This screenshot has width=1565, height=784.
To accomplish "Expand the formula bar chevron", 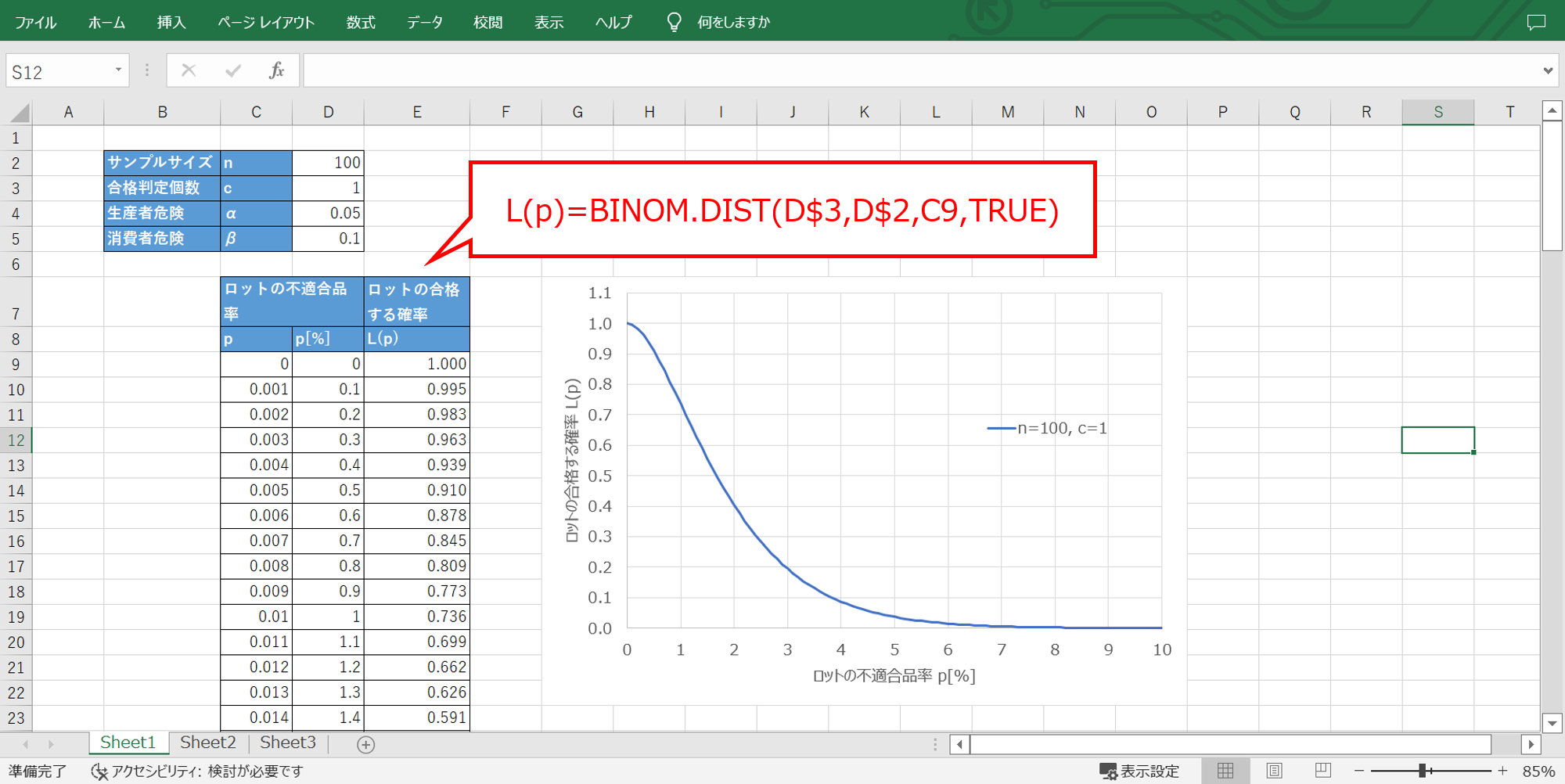I will tap(1547, 71).
